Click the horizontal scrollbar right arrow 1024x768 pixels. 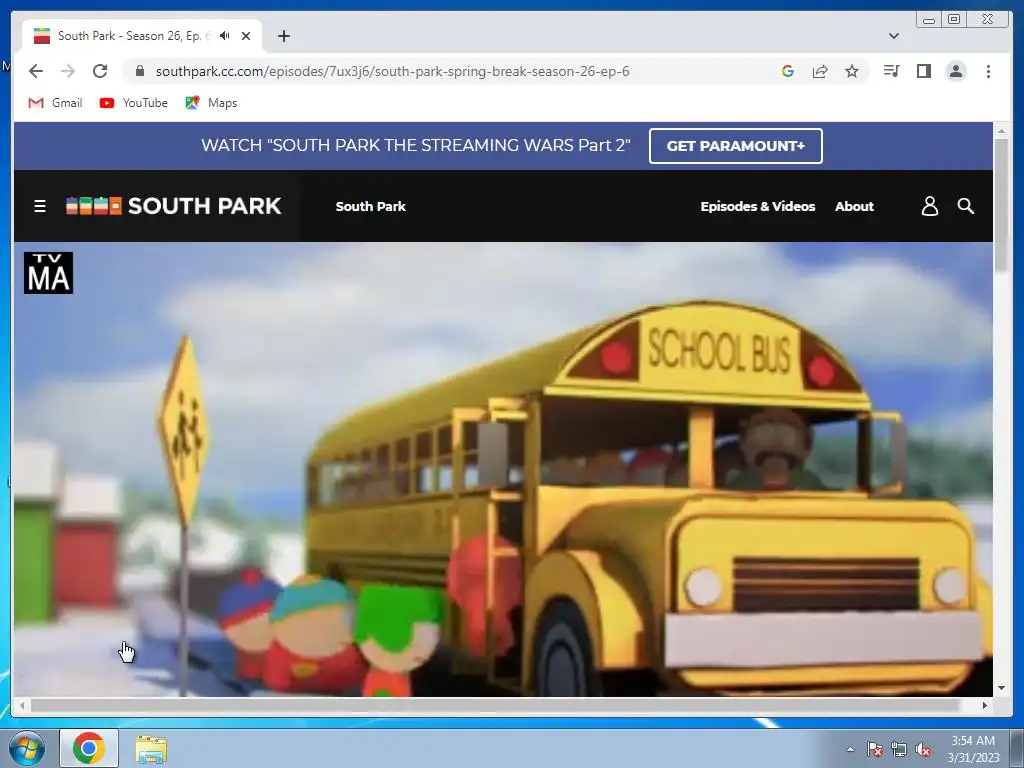point(985,705)
